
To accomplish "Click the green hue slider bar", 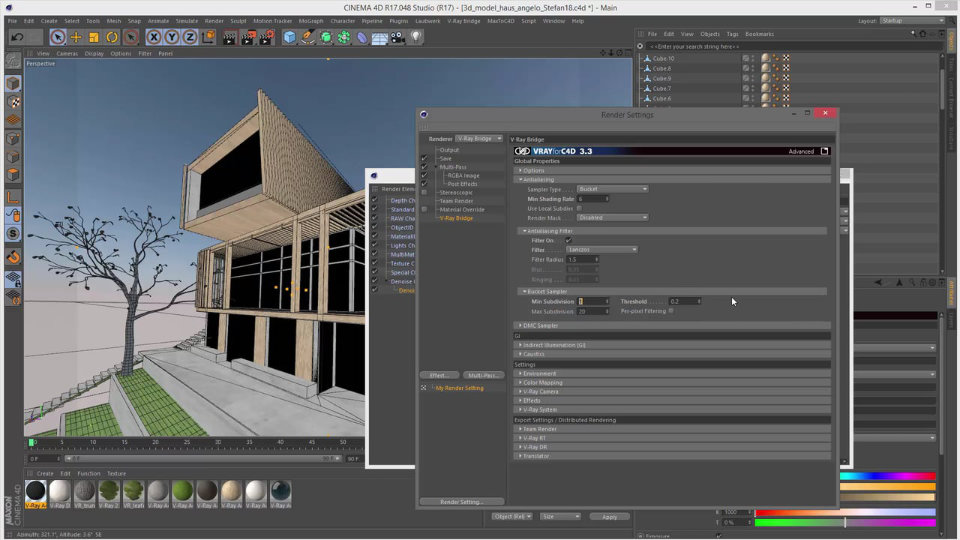I will 845,522.
